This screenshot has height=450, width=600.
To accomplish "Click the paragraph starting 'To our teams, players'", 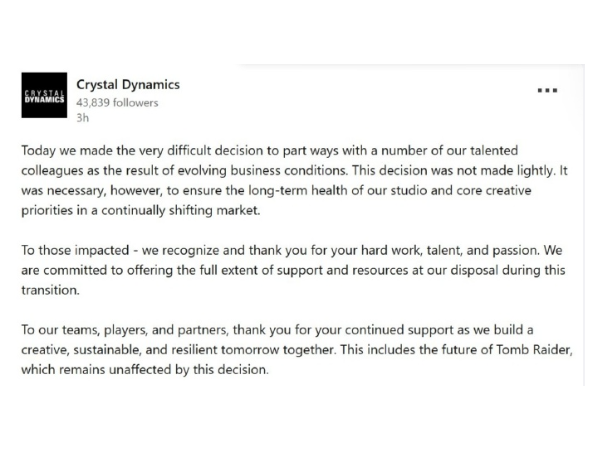I will click(x=297, y=350).
